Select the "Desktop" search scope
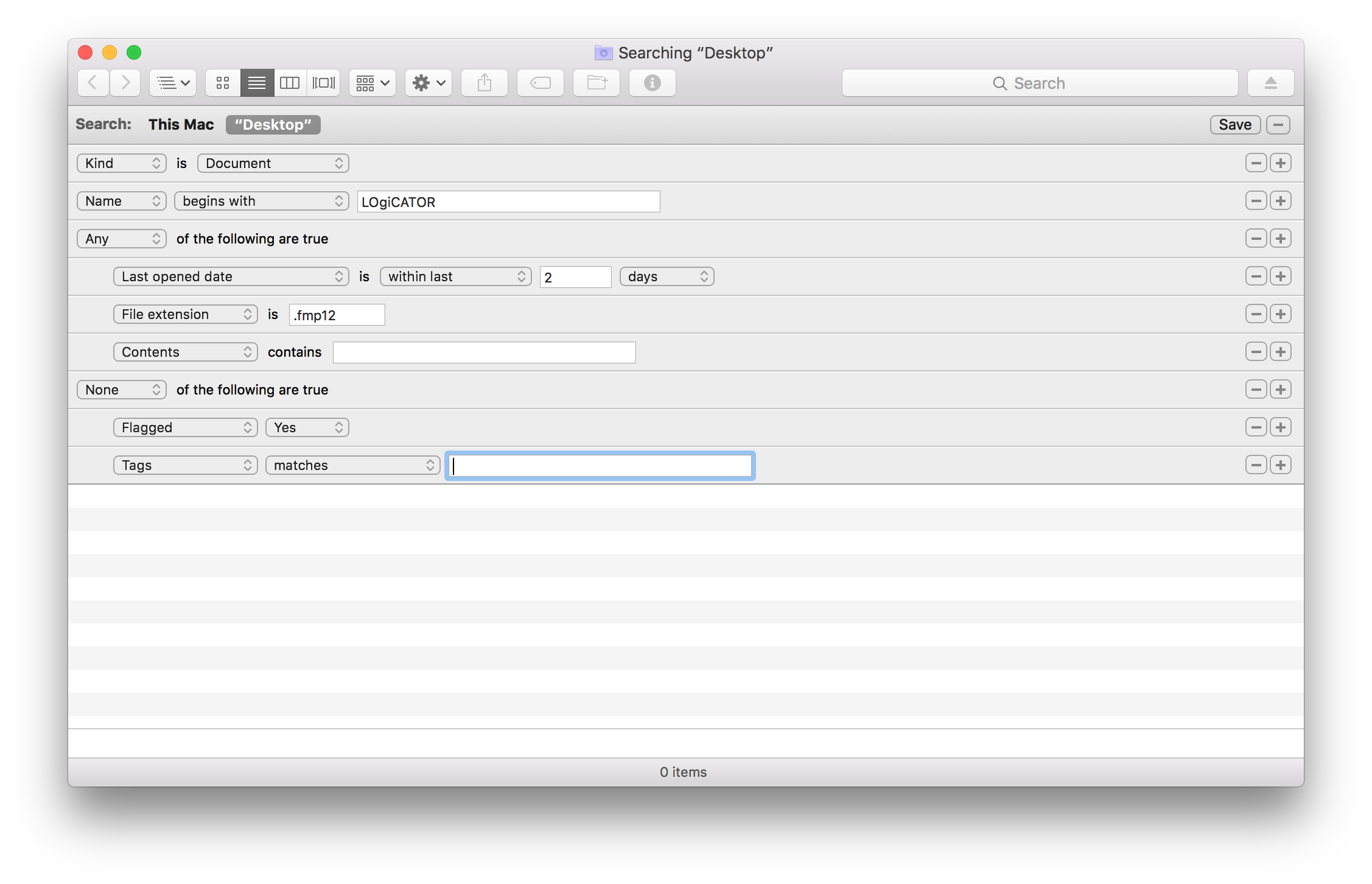The width and height of the screenshot is (1372, 884). [x=273, y=124]
